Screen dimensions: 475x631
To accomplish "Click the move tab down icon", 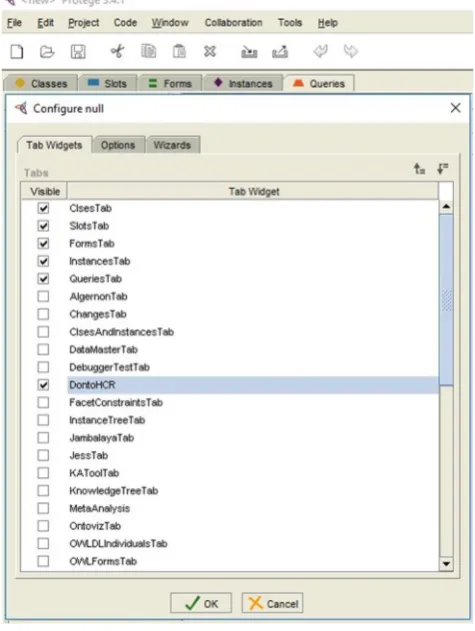I will (442, 169).
